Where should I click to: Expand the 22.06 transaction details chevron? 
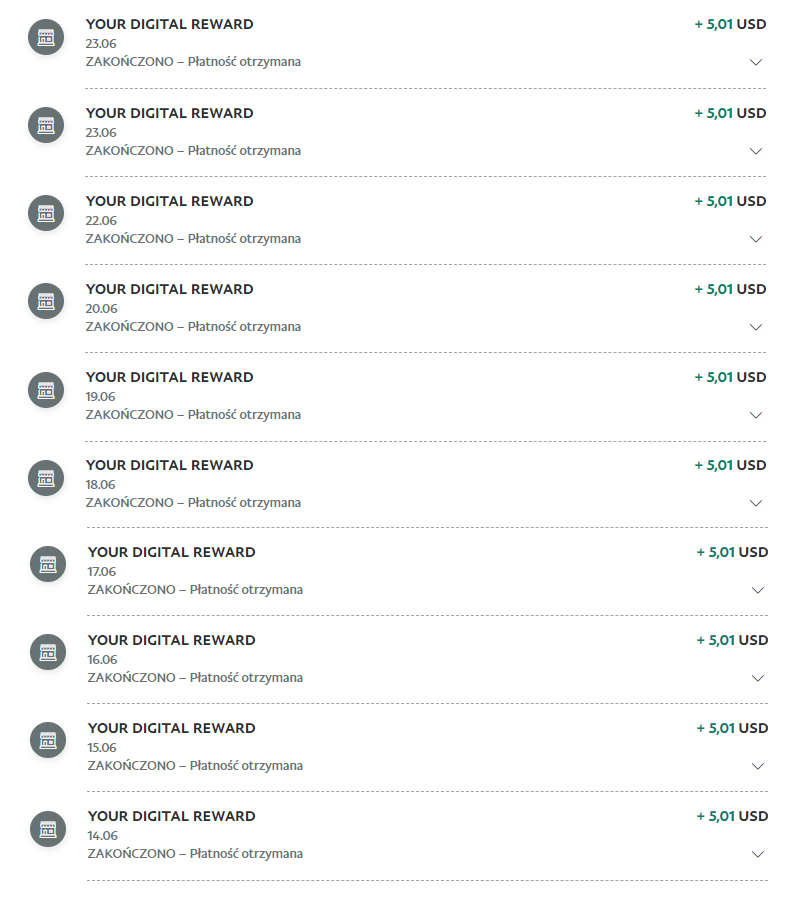756,239
